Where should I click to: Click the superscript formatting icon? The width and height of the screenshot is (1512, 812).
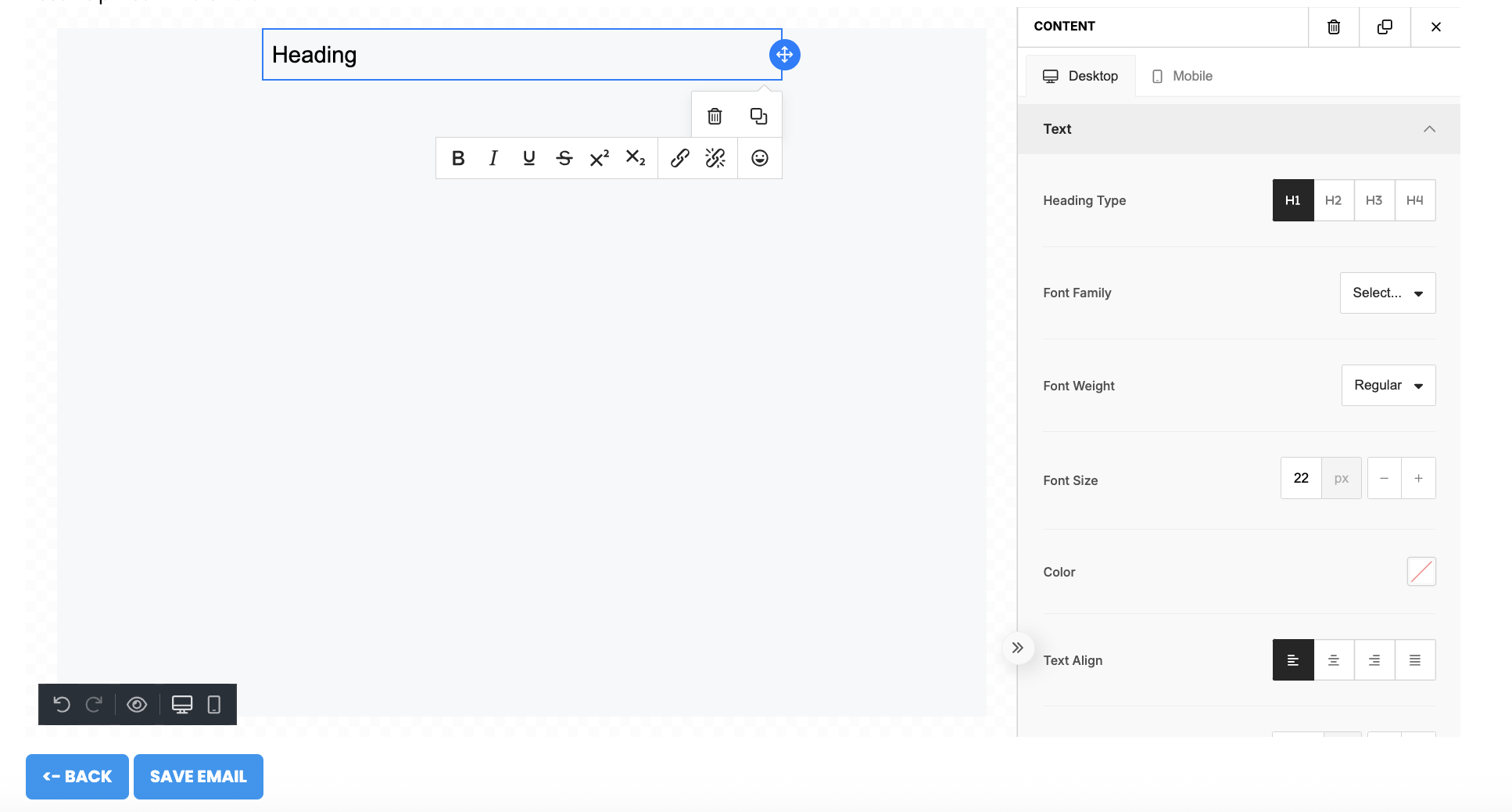tap(600, 158)
